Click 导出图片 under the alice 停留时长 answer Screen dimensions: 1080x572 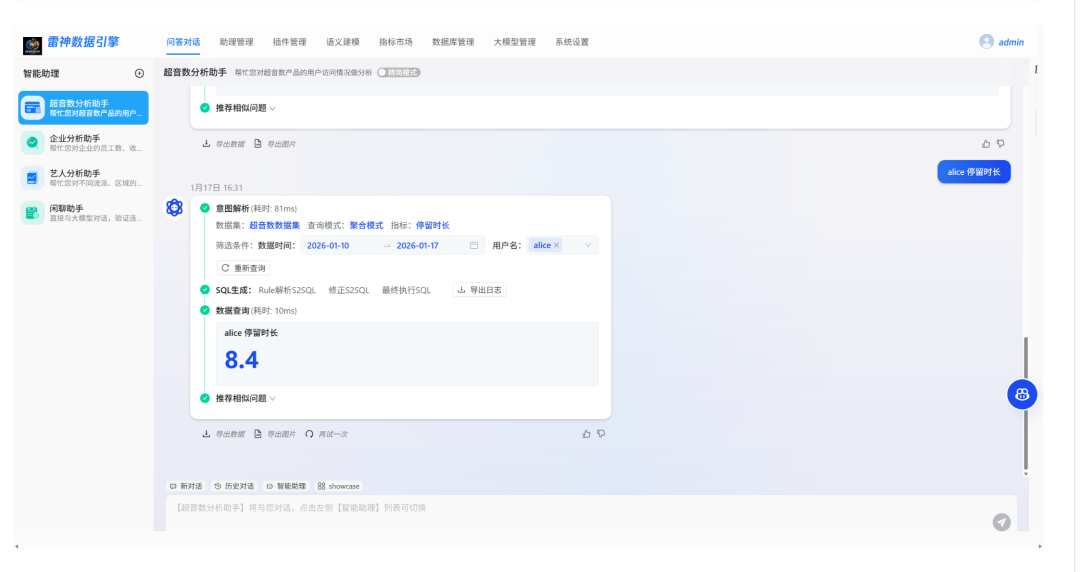(275, 434)
